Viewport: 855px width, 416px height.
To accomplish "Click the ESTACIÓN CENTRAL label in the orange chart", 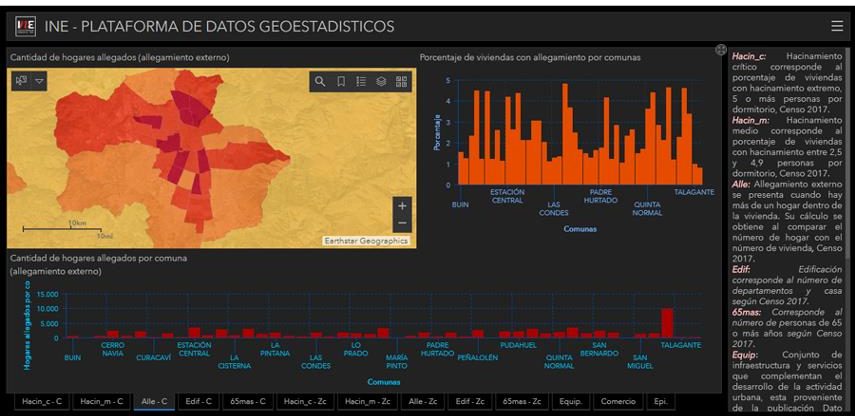I will click(x=507, y=196).
